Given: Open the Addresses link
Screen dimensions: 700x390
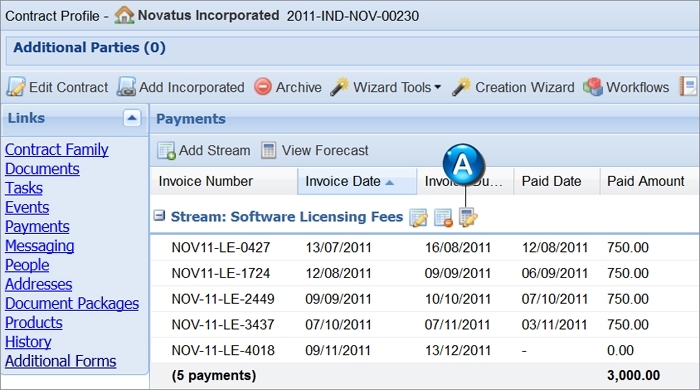Looking at the screenshot, I should click(x=38, y=284).
